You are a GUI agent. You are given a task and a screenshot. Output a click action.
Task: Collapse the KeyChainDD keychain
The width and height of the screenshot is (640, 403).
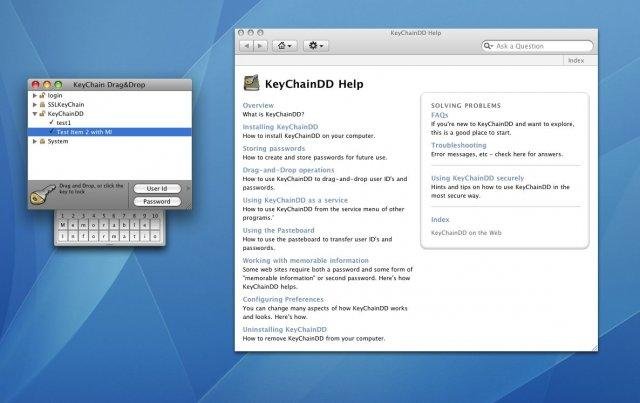pyautogui.click(x=35, y=114)
